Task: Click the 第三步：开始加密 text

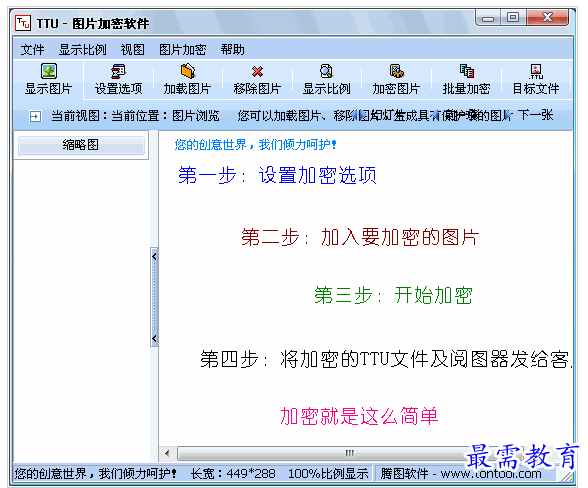Action: [393, 295]
